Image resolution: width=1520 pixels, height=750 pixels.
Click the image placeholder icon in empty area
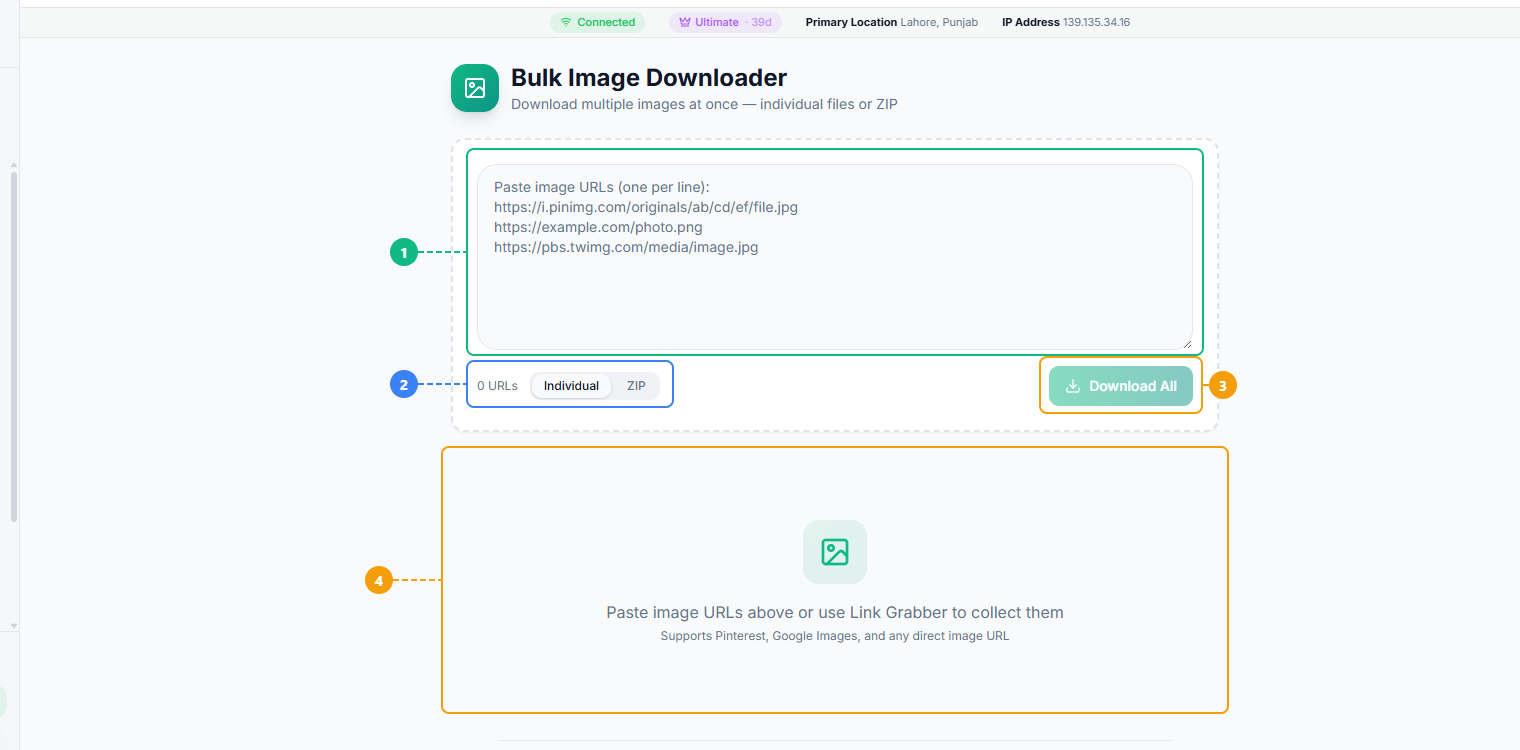coord(835,552)
